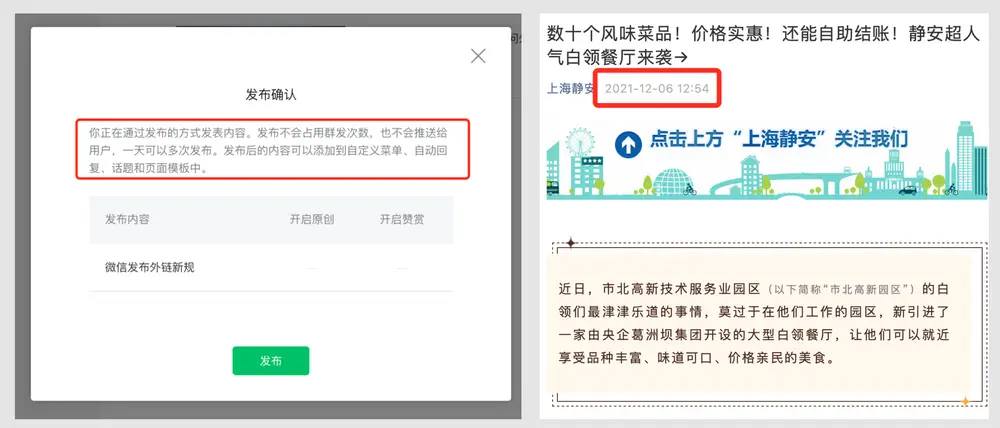
Task: Click the orange star ornament at frame bottom
Action: coord(965,402)
